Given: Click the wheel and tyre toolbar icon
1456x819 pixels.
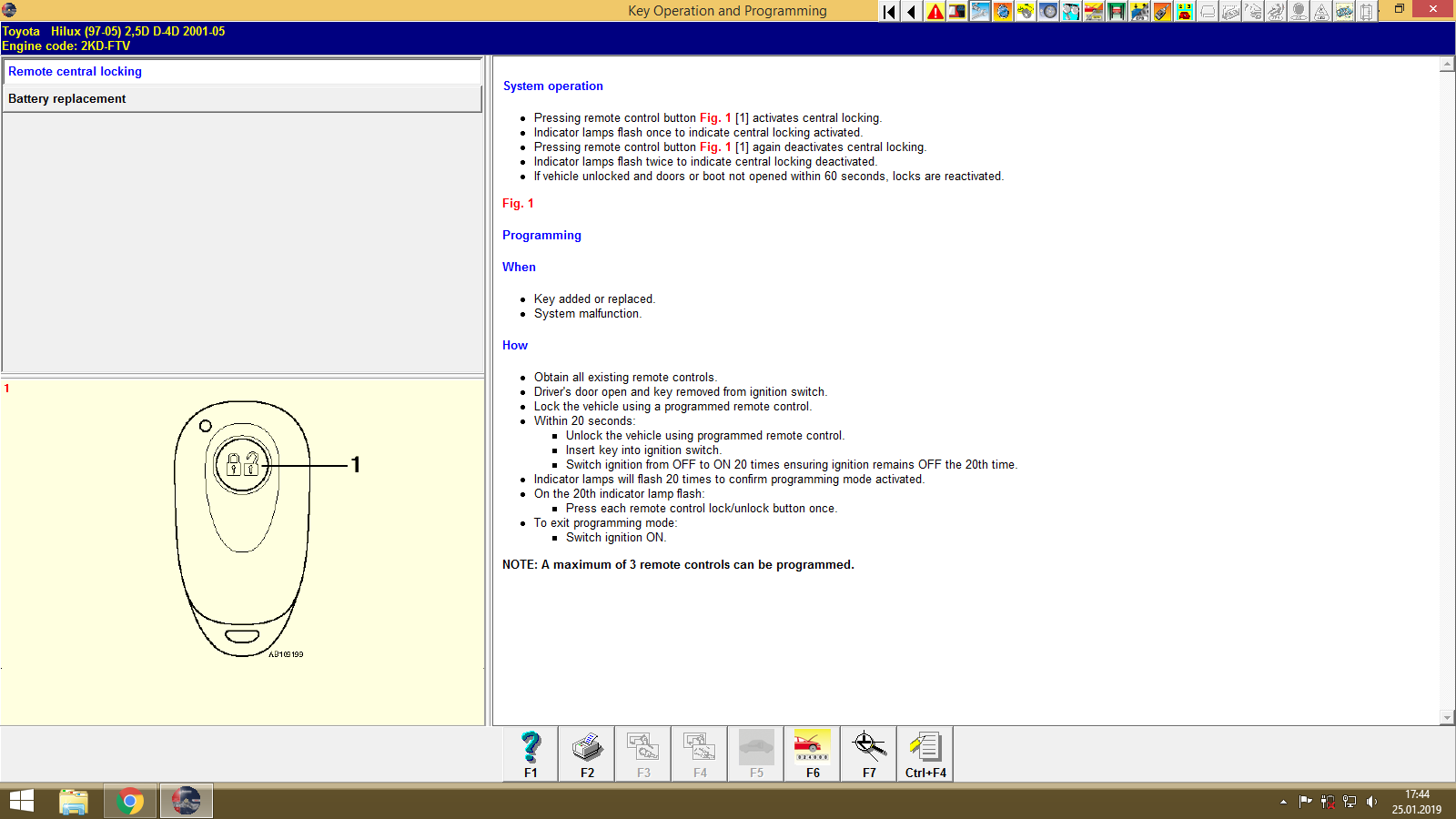Looking at the screenshot, I should point(1046,12).
